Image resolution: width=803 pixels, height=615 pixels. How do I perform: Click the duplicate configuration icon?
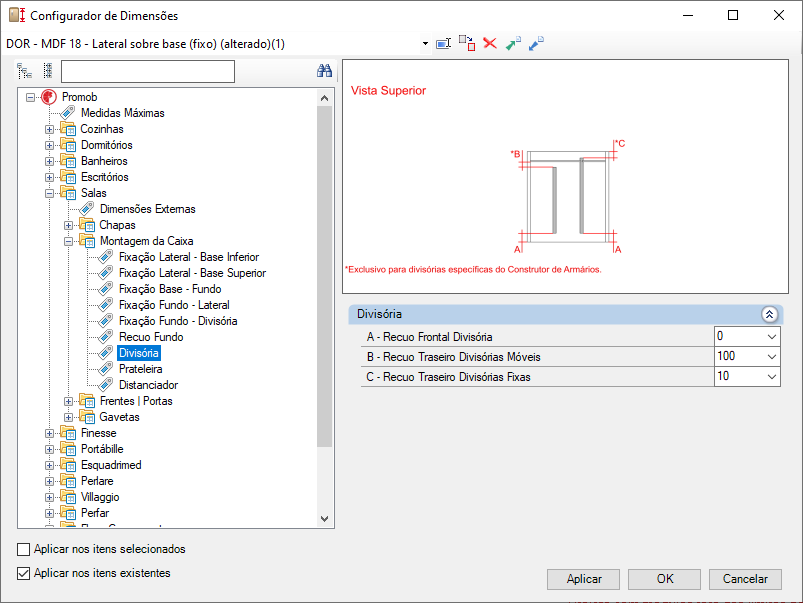tap(467, 44)
